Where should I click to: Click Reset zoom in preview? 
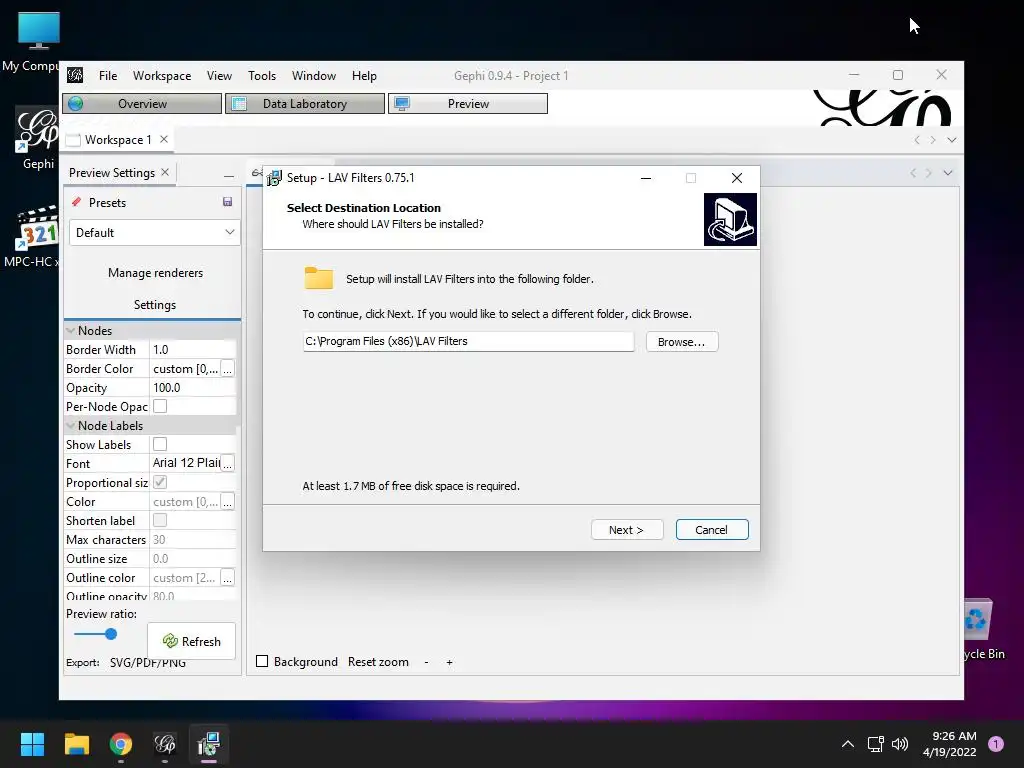tap(378, 662)
